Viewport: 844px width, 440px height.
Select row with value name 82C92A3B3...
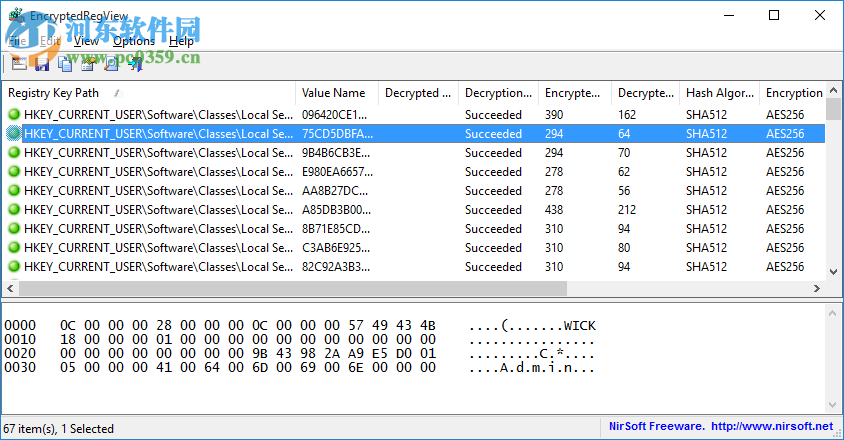pos(413,267)
